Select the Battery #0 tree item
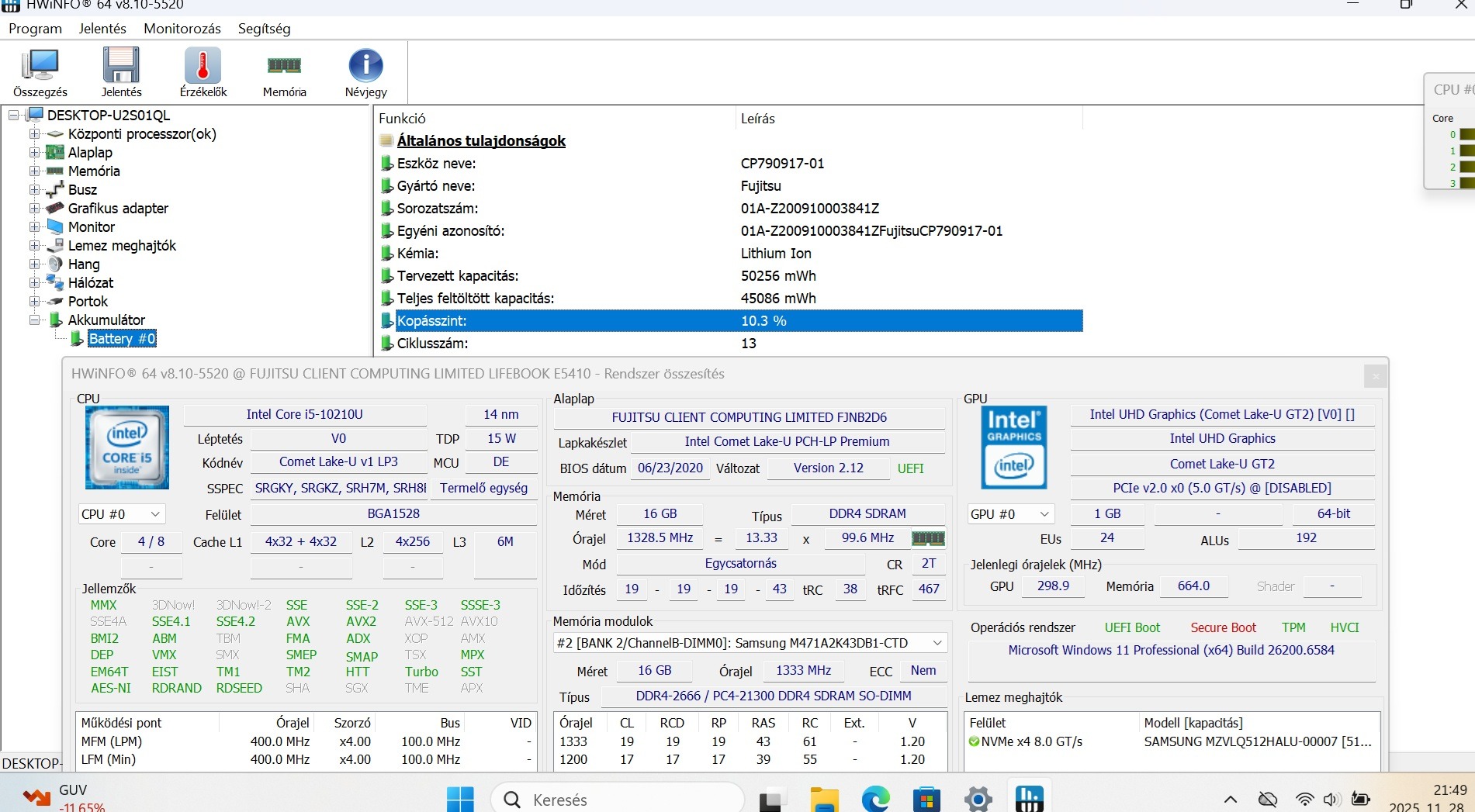1475x812 pixels. [122, 339]
